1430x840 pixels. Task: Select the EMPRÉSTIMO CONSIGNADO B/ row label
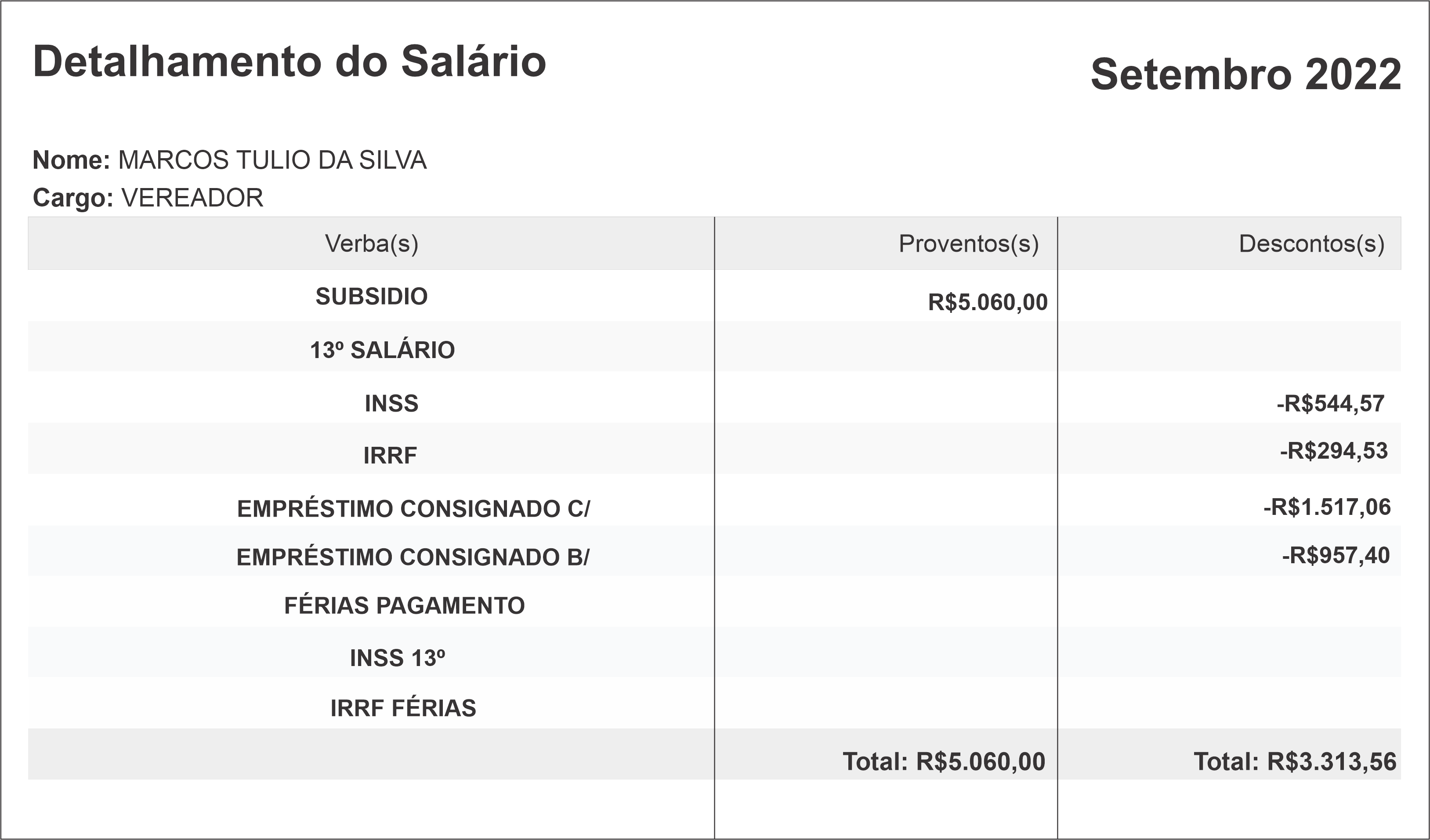pyautogui.click(x=413, y=557)
